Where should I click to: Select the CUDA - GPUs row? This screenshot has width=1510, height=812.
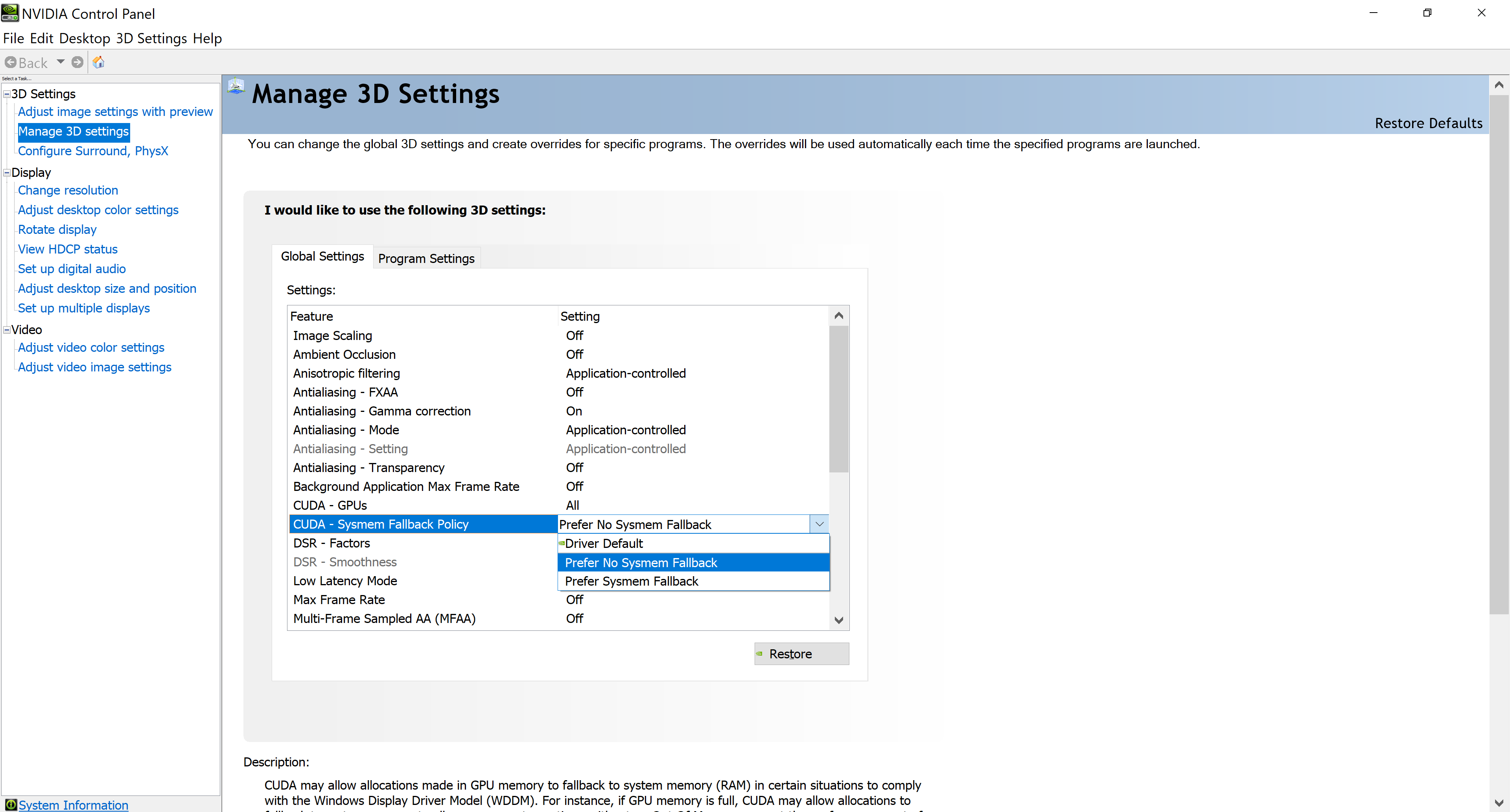click(559, 505)
